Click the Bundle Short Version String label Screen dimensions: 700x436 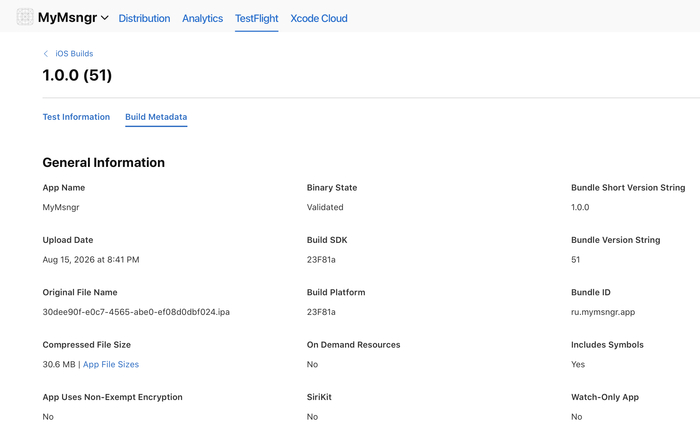(x=628, y=187)
